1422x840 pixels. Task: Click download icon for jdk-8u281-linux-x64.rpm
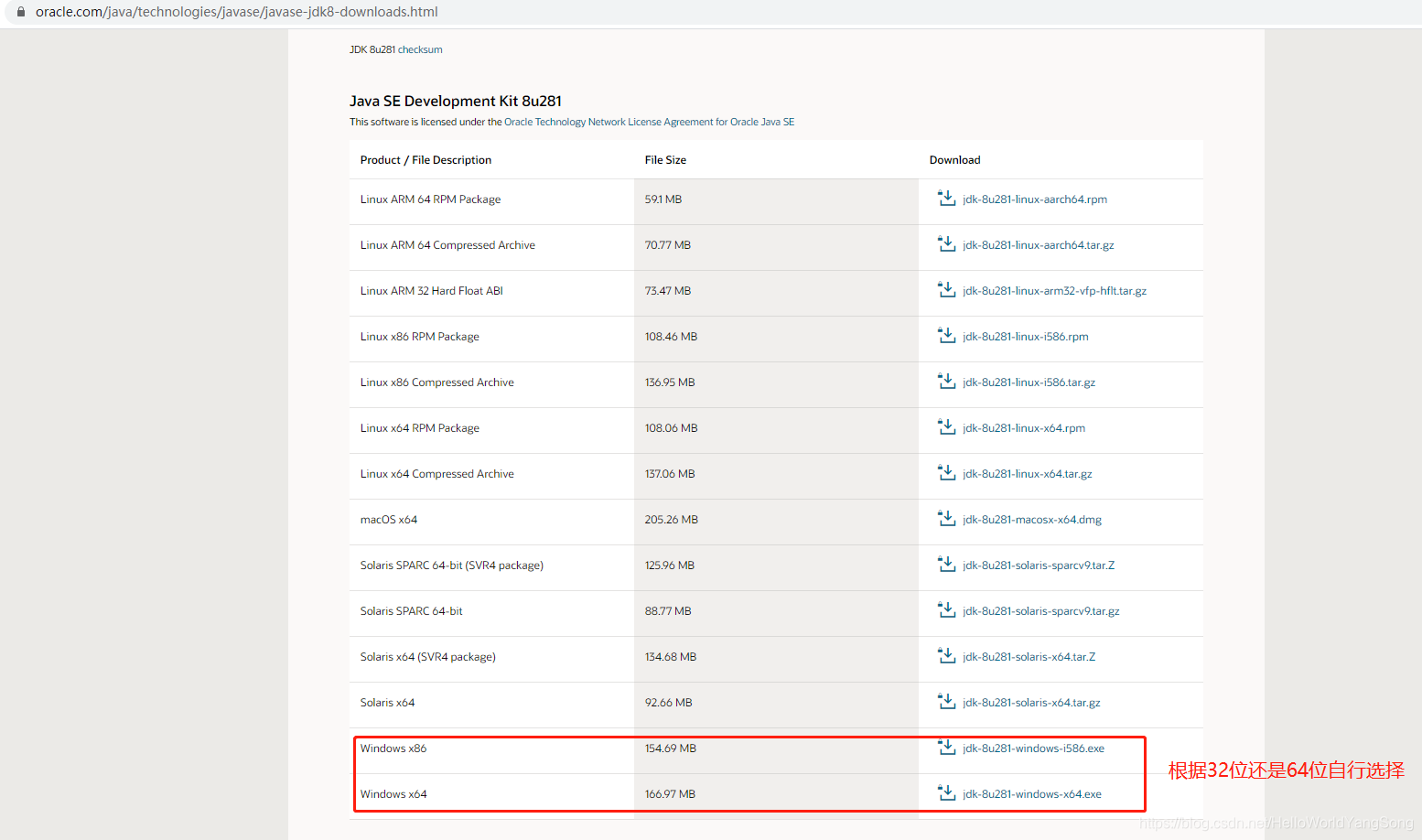(947, 426)
